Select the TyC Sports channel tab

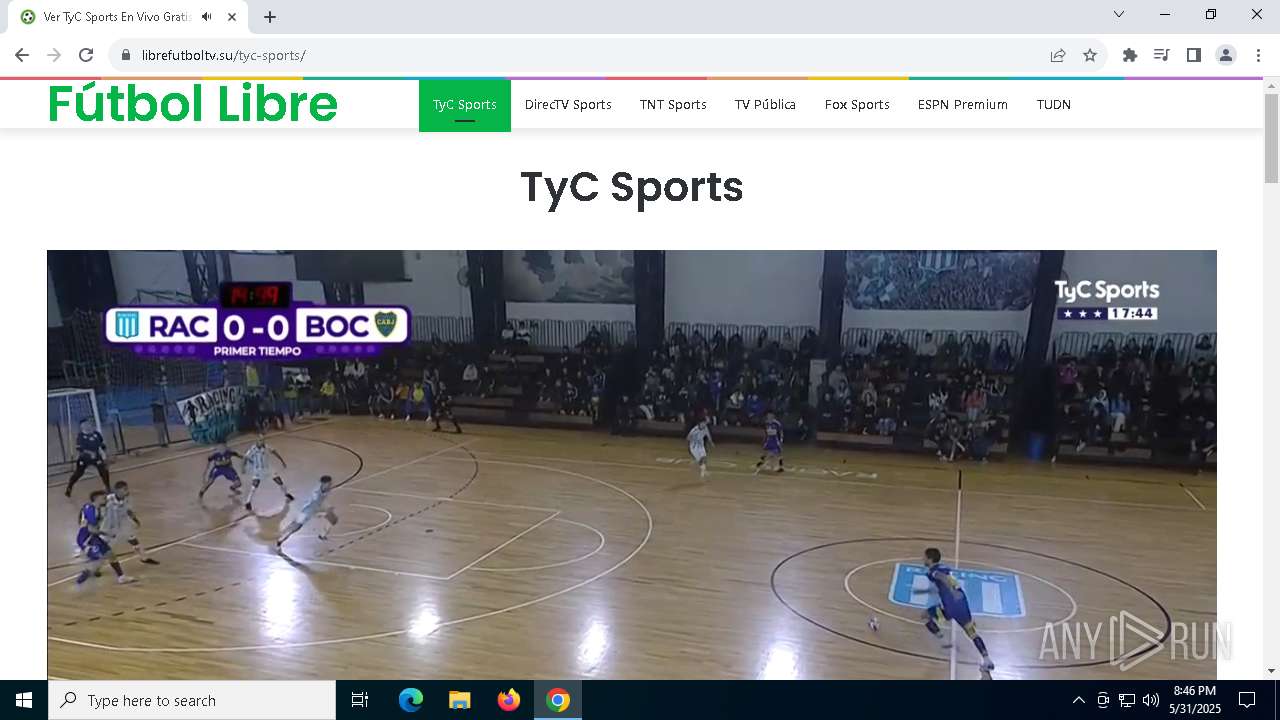[x=465, y=105]
